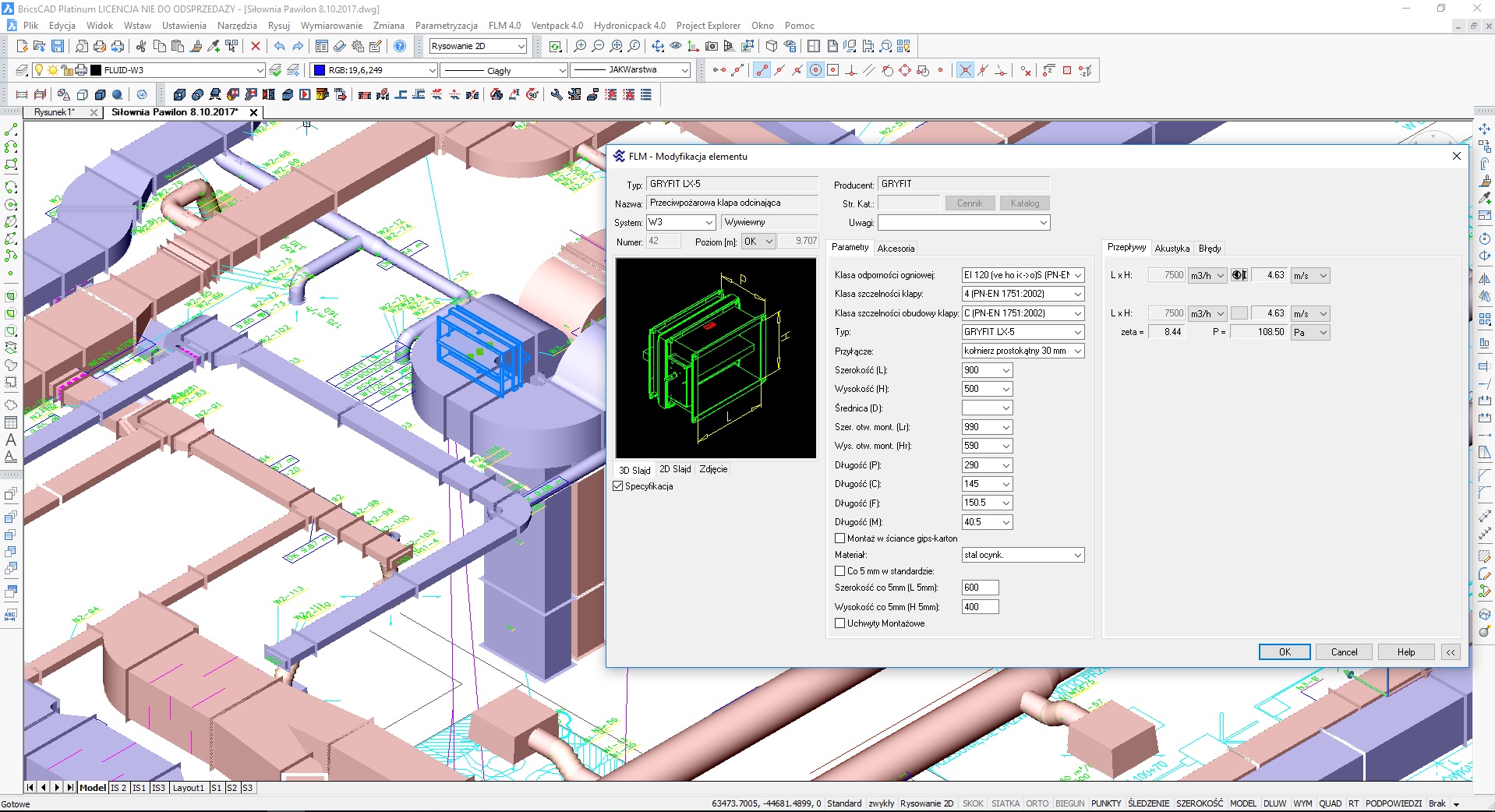Enable Montaż w ściance gips-karton checkbox
This screenshot has width=1495, height=812.
coord(840,538)
